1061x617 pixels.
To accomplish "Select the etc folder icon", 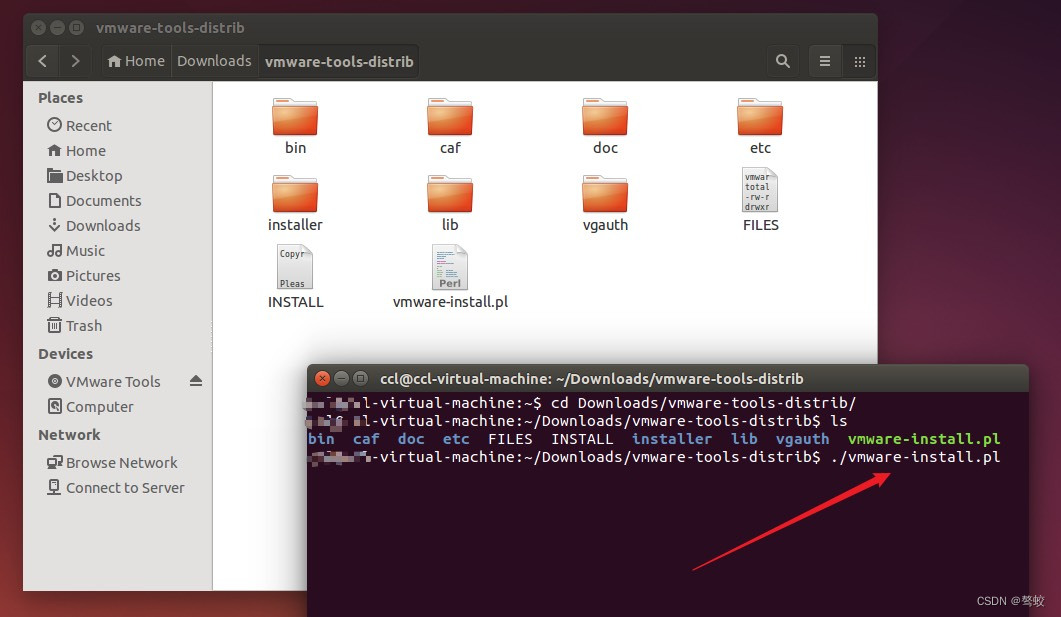I will point(760,117).
